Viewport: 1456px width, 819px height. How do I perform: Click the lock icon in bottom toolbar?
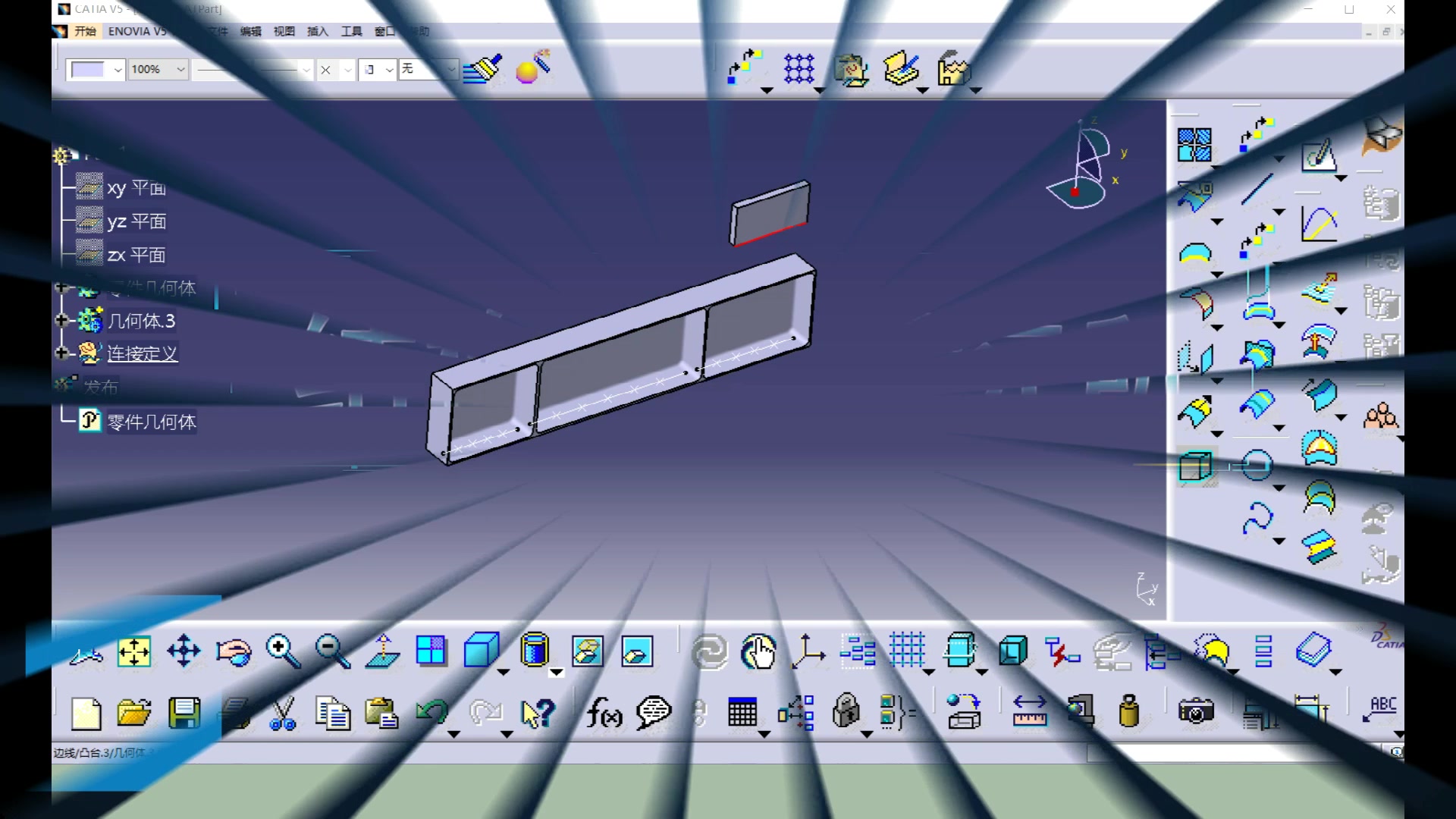click(x=845, y=711)
